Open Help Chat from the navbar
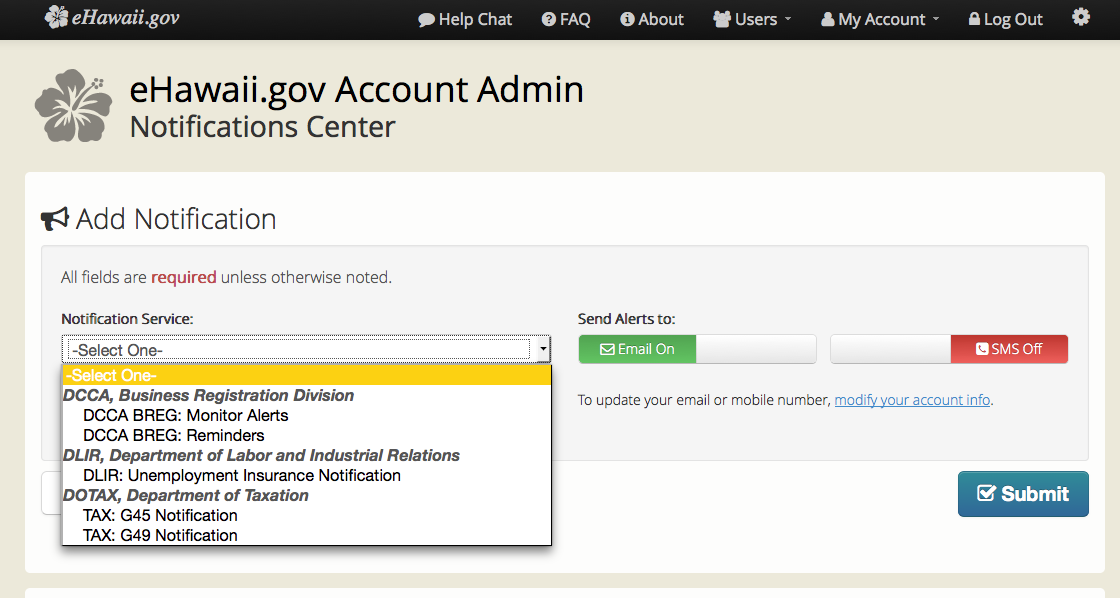 click(x=465, y=19)
